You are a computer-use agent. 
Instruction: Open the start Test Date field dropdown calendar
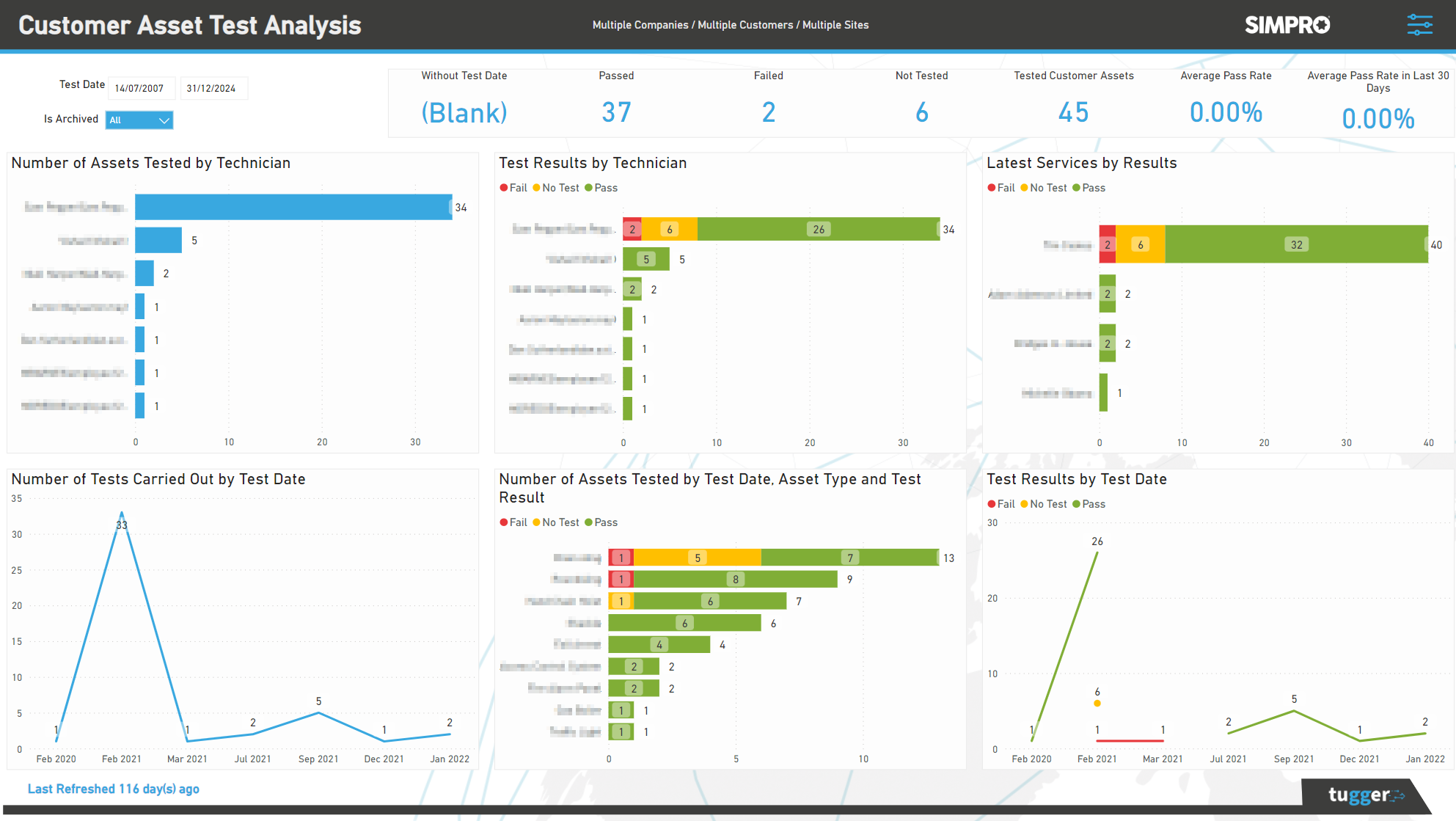[x=142, y=87]
